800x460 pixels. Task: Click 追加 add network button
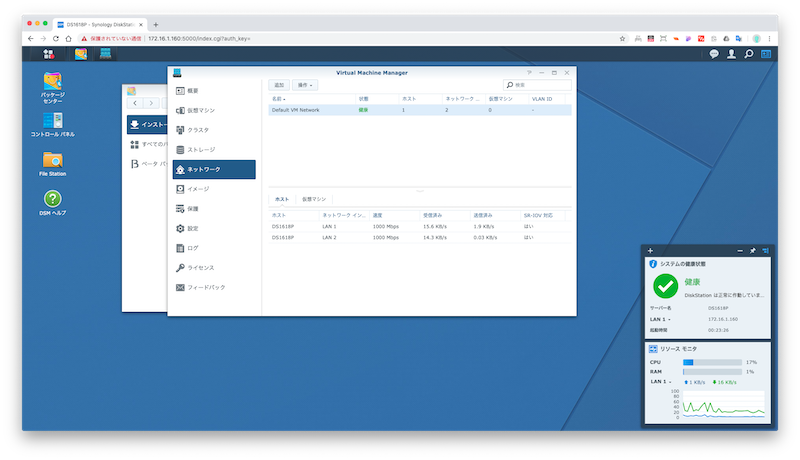point(279,85)
